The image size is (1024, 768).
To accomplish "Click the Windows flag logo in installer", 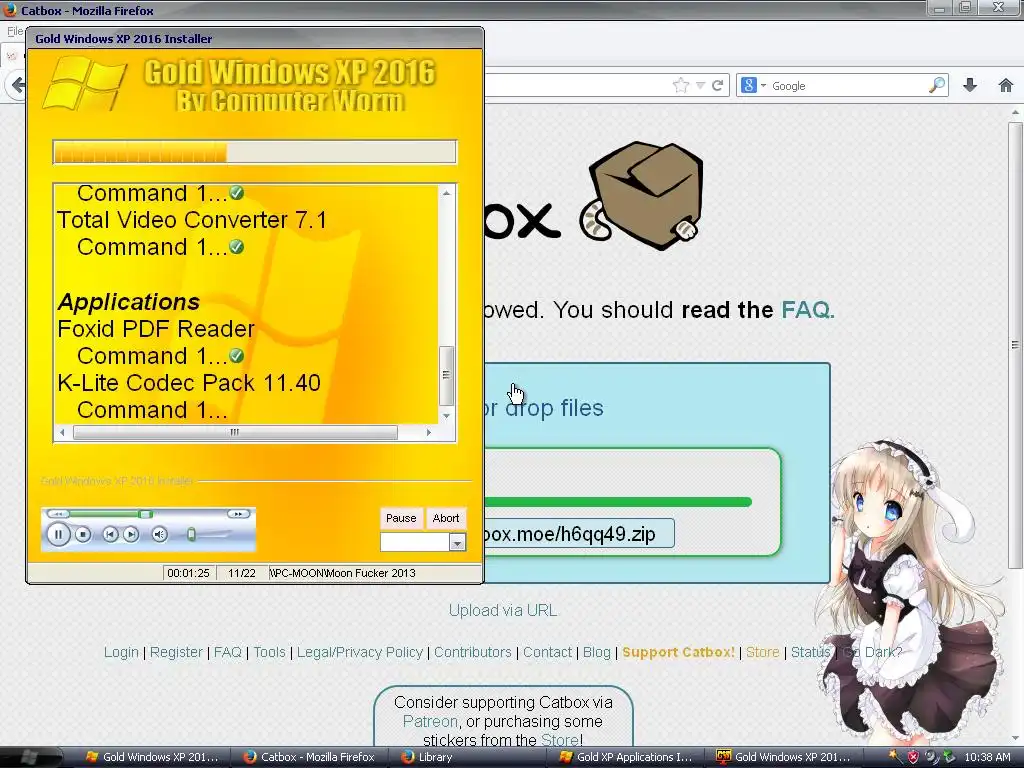I will click(x=85, y=84).
